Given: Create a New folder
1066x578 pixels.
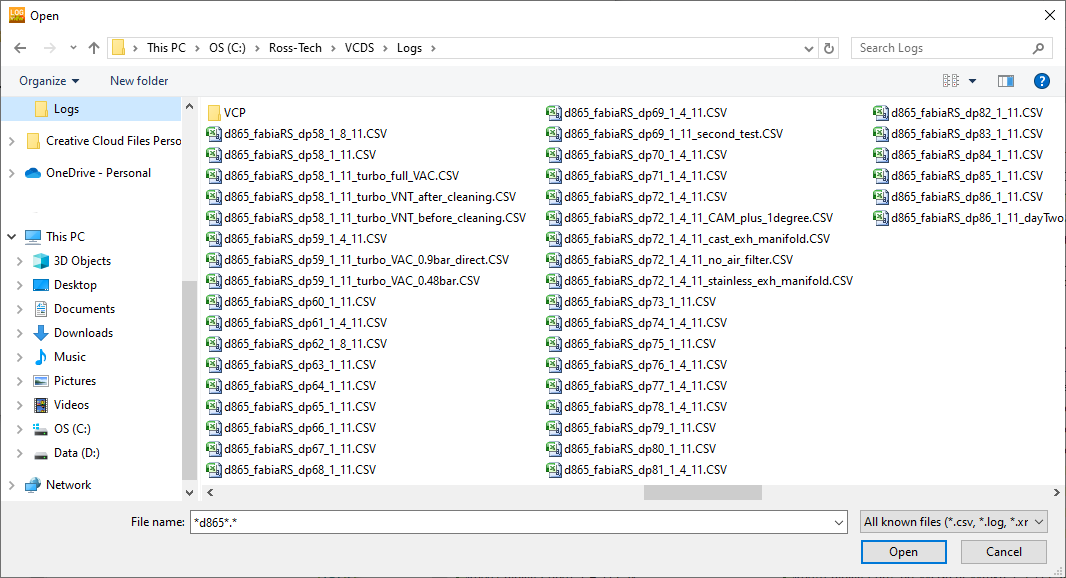Looking at the screenshot, I should tap(138, 80).
